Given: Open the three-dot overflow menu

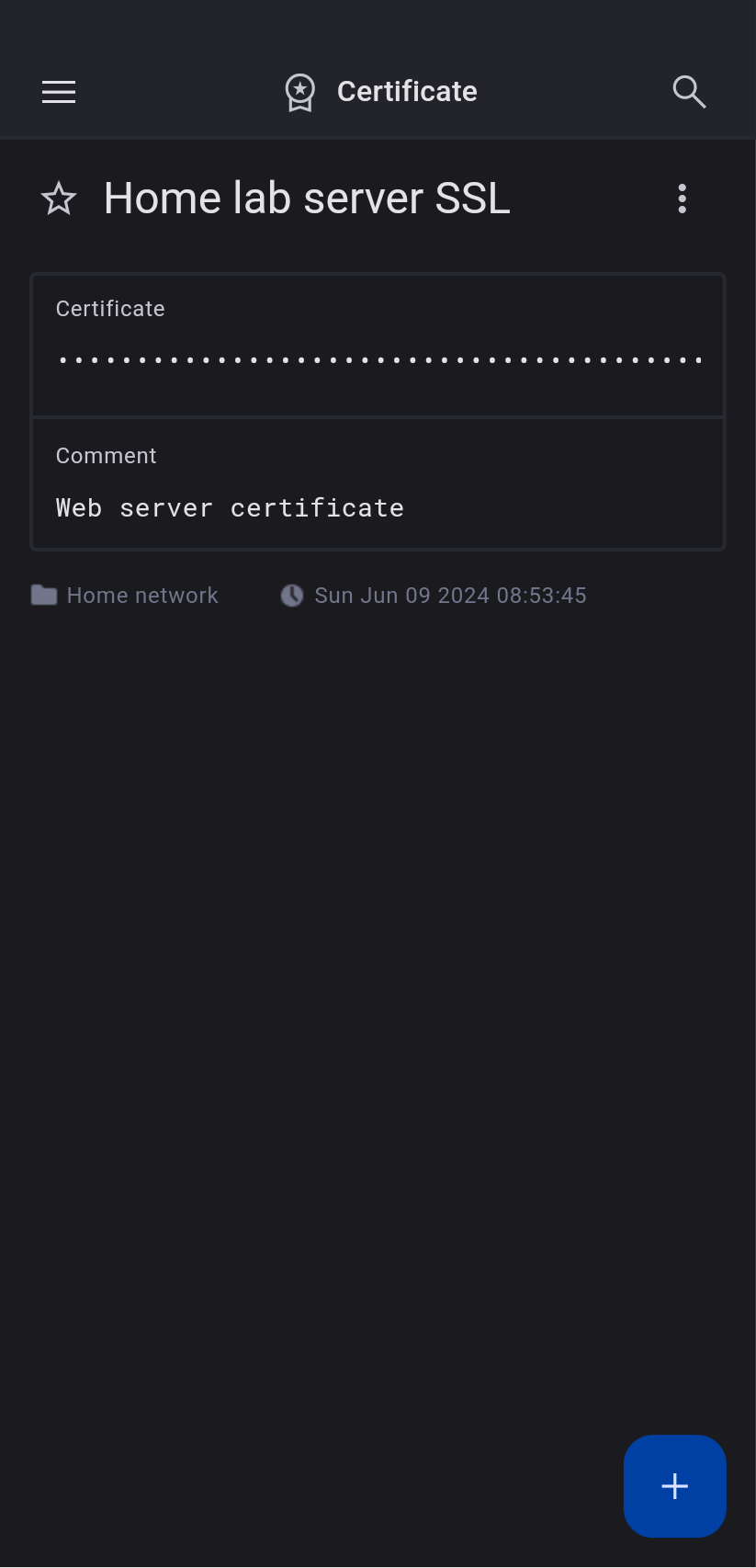Looking at the screenshot, I should tap(682, 199).
